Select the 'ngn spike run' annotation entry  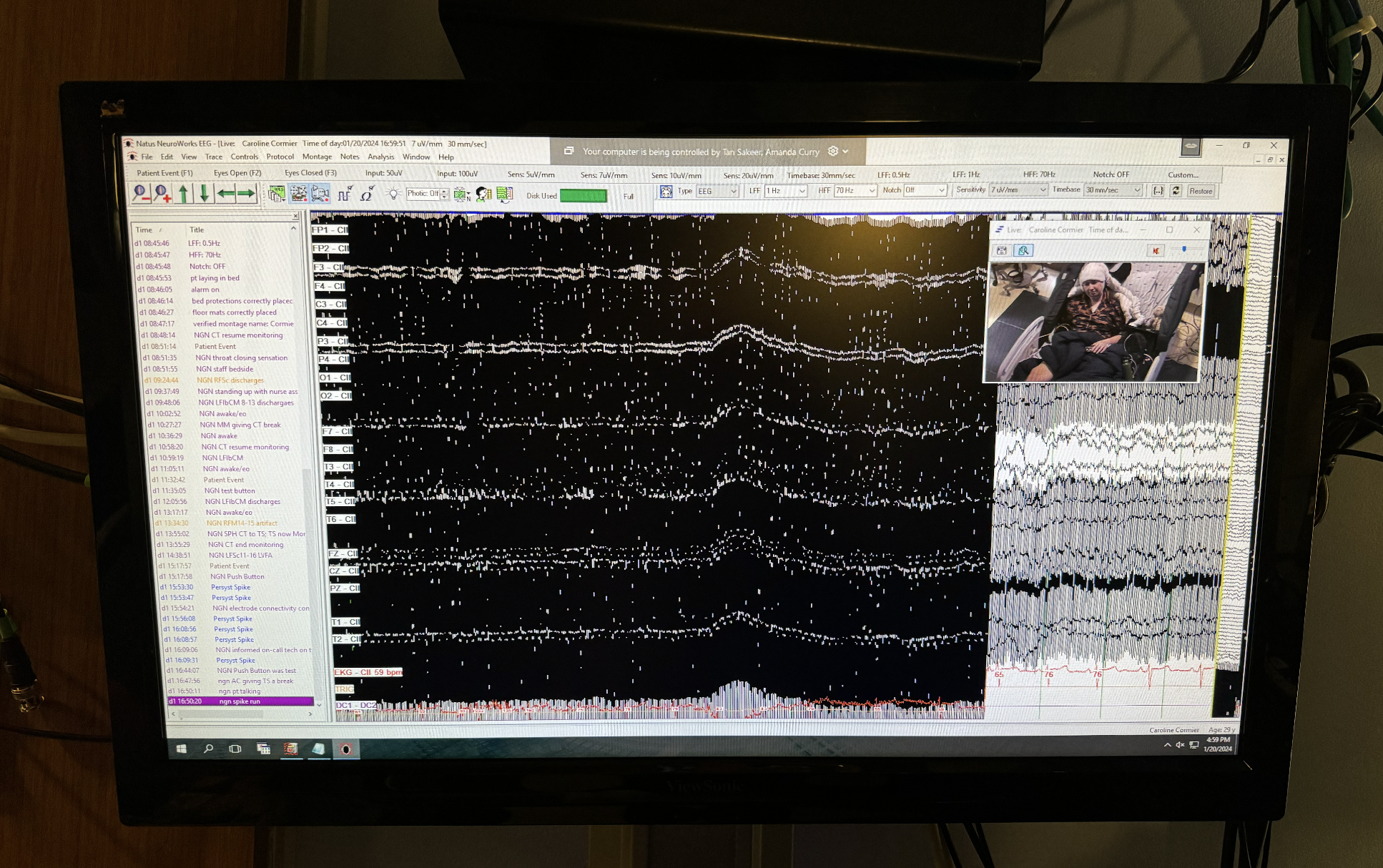click(240, 701)
